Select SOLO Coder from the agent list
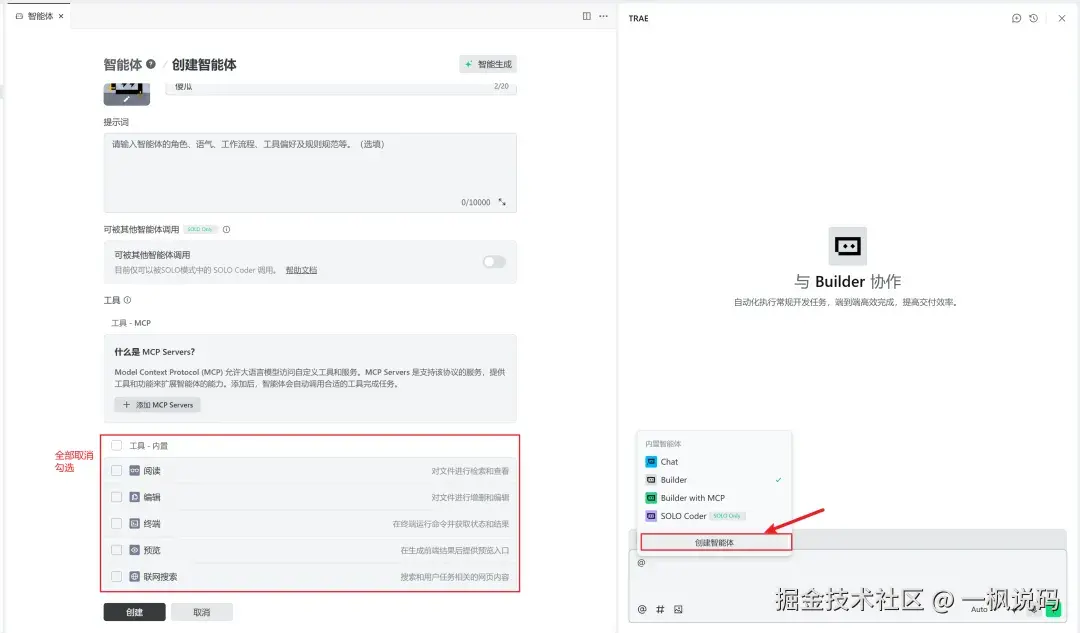Viewport: 1080px width, 633px height. tap(714, 516)
